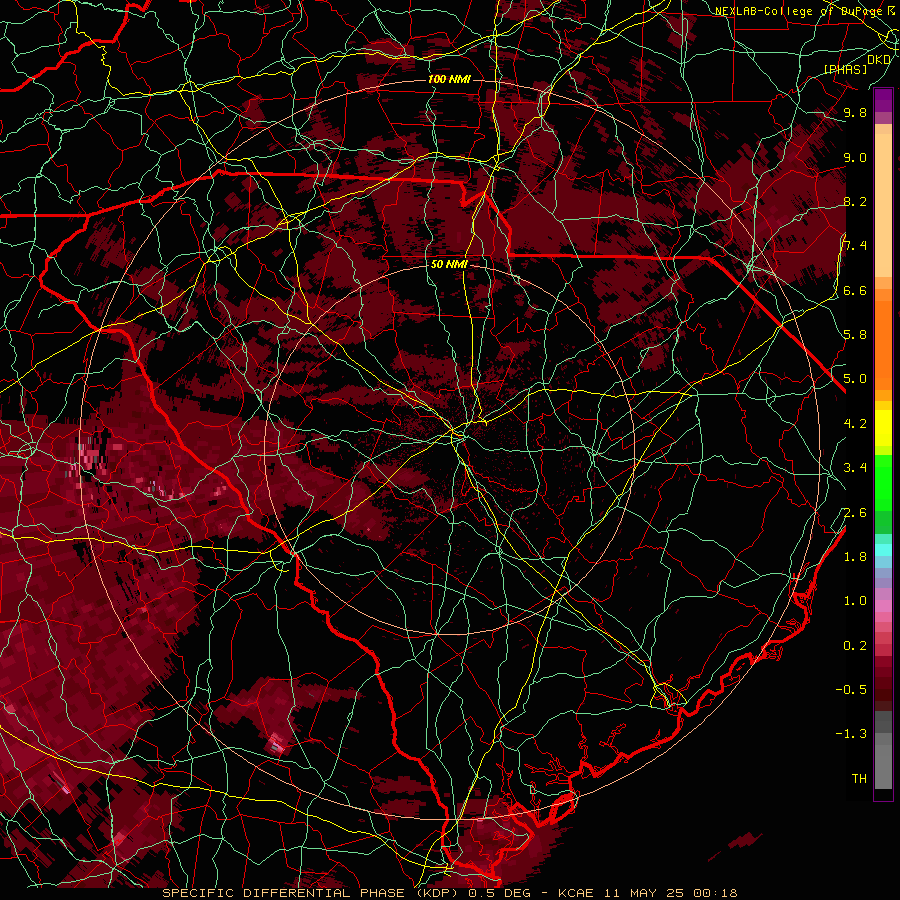Image resolution: width=900 pixels, height=900 pixels.
Task: Click the 100 NMI range ring label
Action: coord(449,79)
